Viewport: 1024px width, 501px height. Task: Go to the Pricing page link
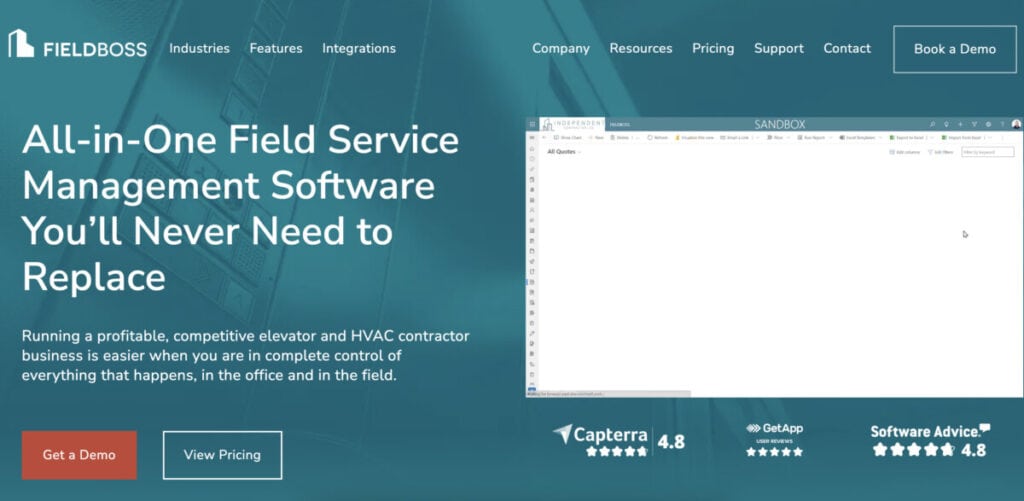(x=713, y=48)
